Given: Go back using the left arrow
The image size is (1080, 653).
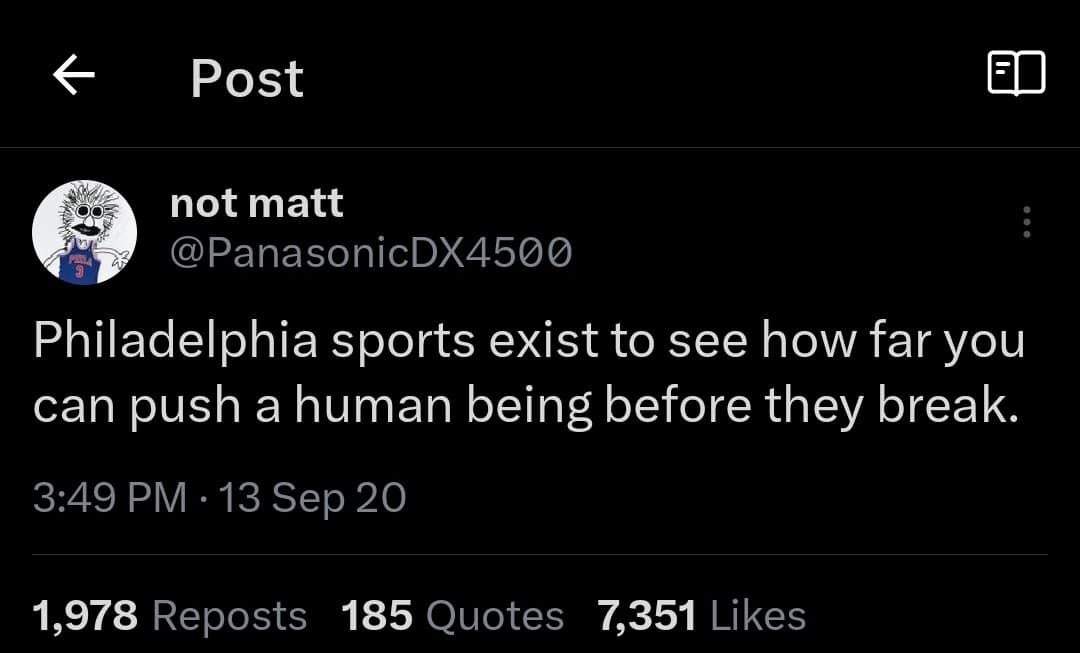Looking at the screenshot, I should [x=73, y=76].
